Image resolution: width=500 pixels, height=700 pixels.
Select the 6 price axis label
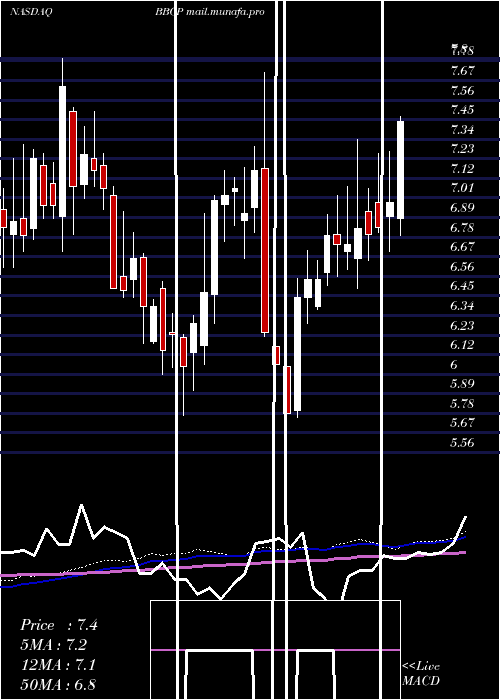coord(454,364)
